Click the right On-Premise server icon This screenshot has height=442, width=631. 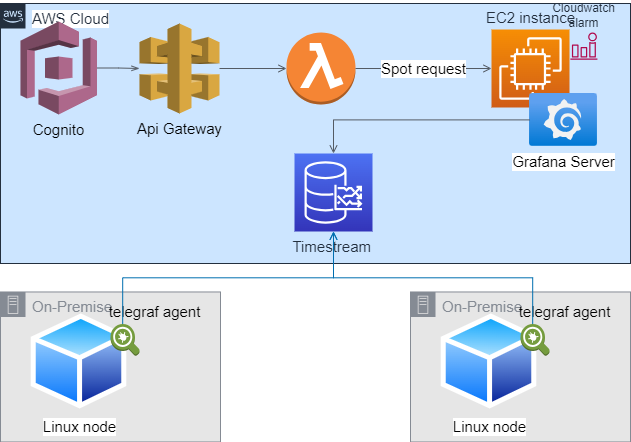[424, 306]
